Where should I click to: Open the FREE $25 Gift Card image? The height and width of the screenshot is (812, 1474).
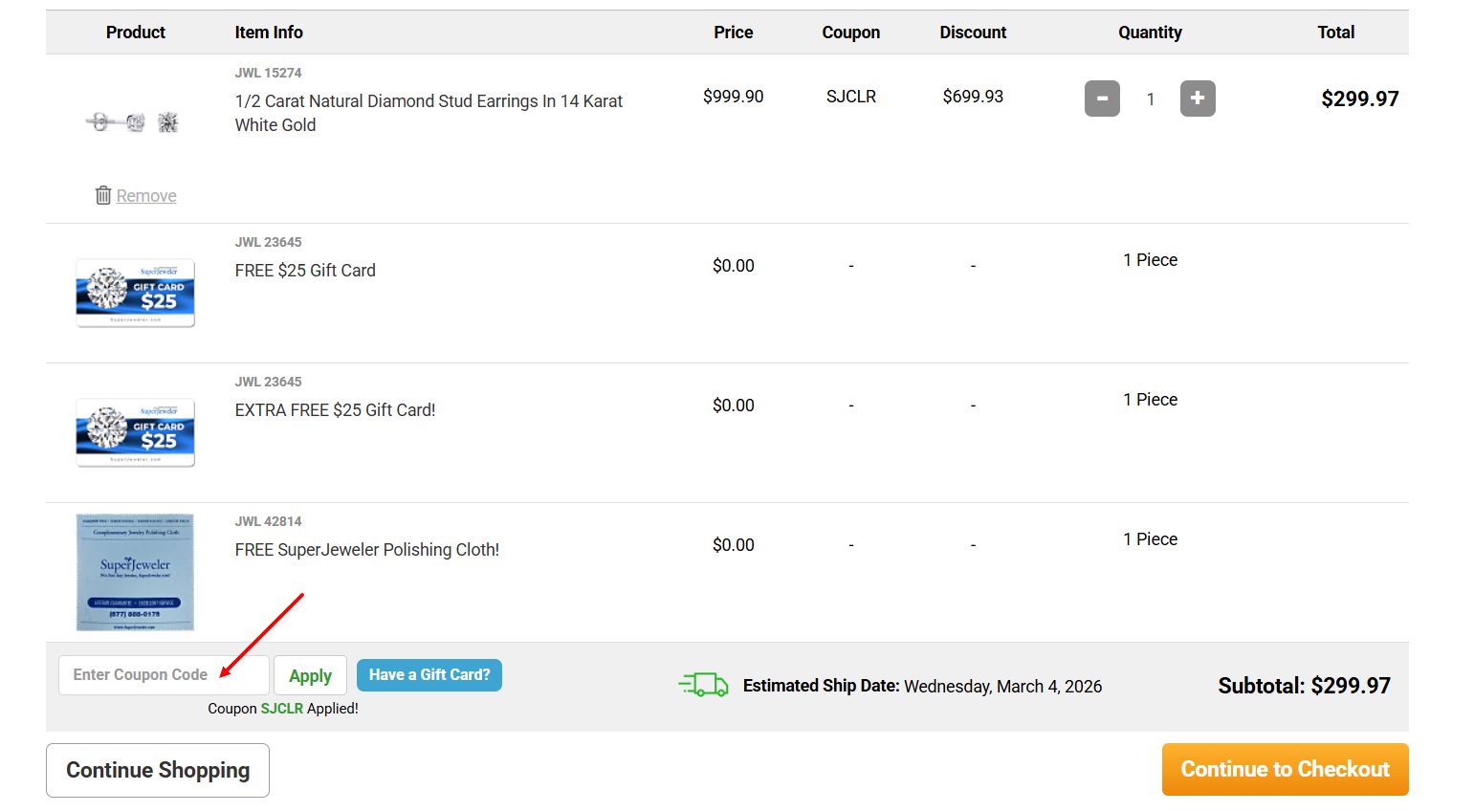point(133,293)
